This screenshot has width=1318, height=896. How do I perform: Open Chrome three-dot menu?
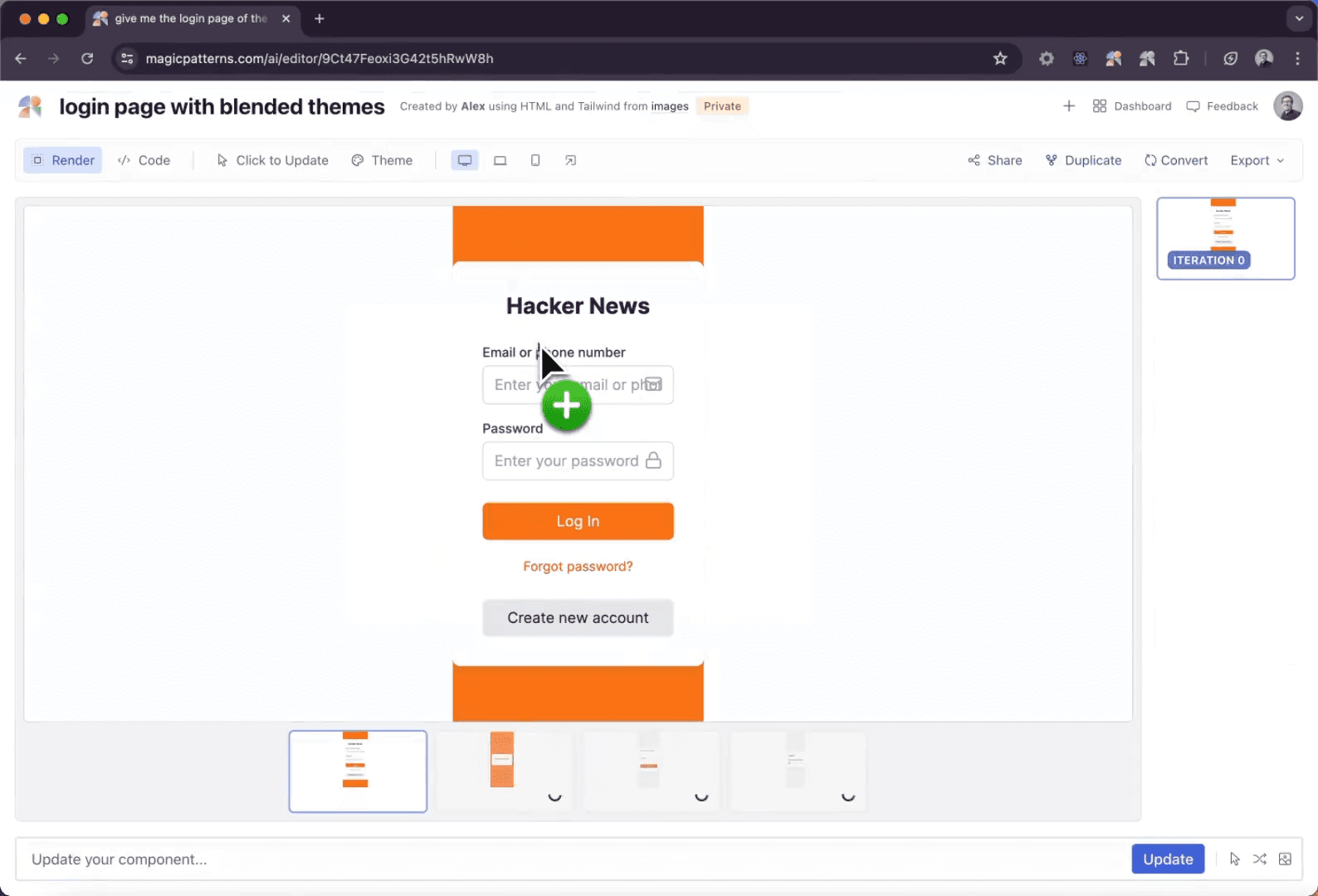[1297, 58]
